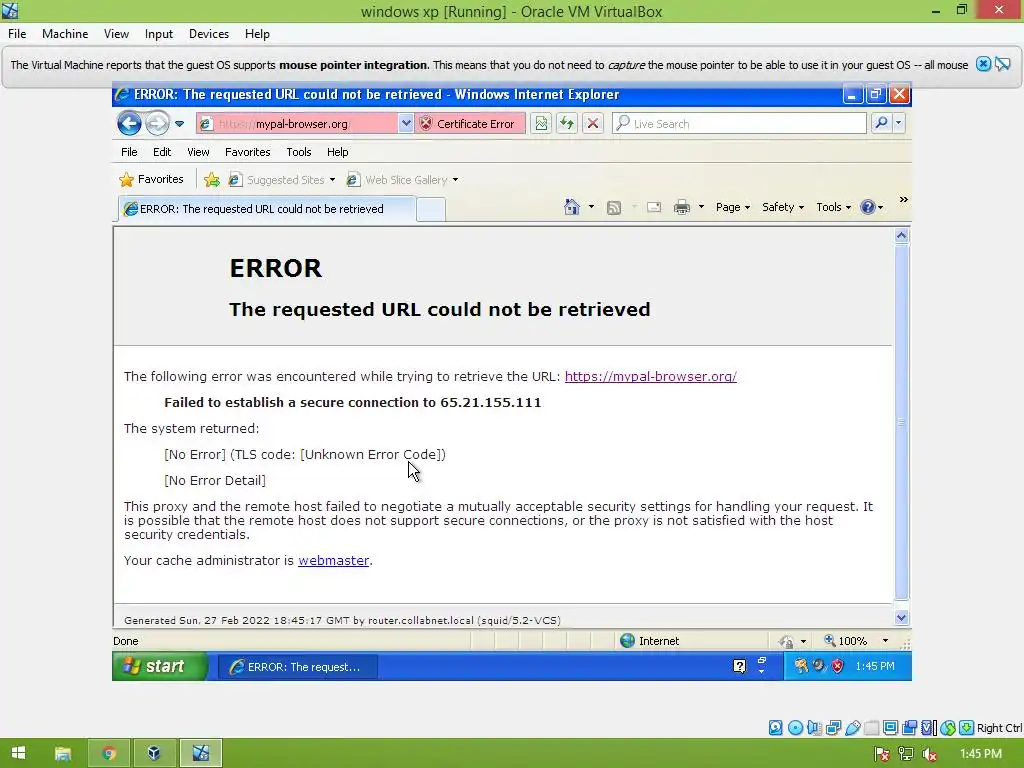This screenshot has width=1024, height=768.
Task: Click the suppress-notification icon beside dismiss
Action: (1002, 64)
